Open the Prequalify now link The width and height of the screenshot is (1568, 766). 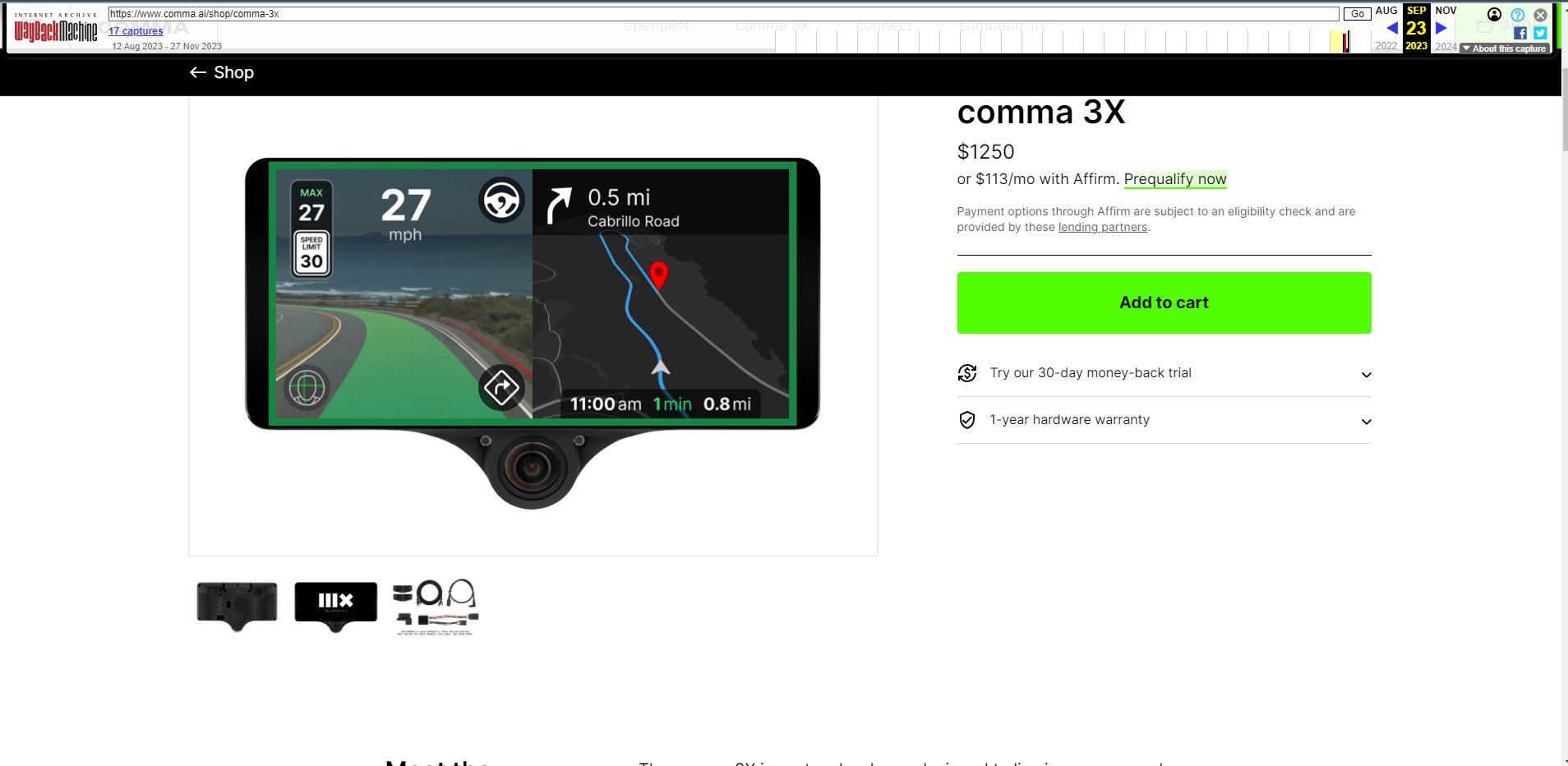click(1175, 179)
